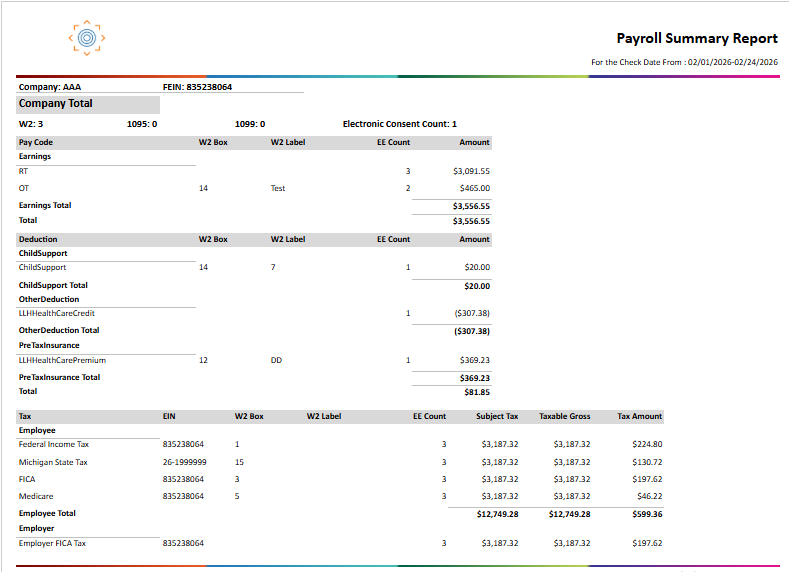Select the RT earnings row
The image size is (789, 572).
coord(254,171)
